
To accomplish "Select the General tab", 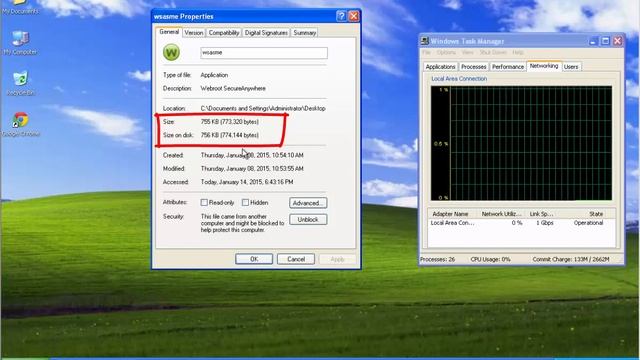I will (169, 32).
